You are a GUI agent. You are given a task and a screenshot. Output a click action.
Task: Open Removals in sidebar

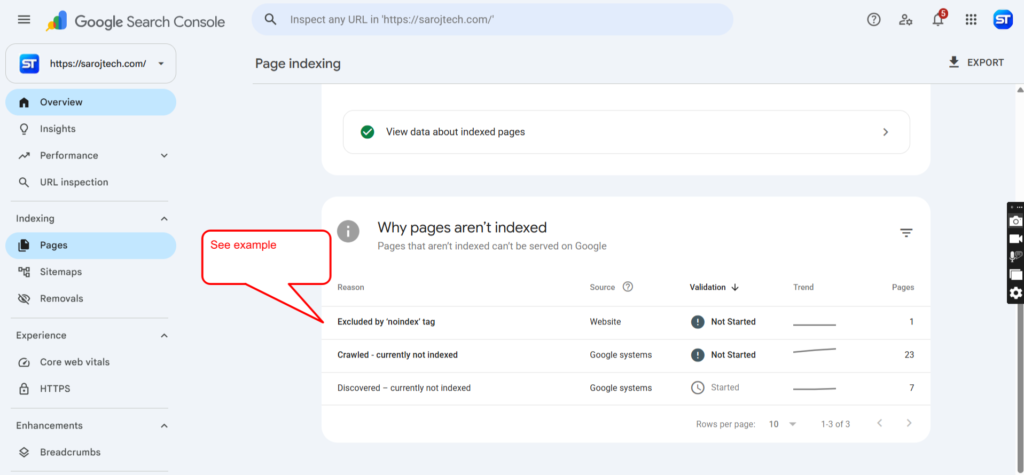pos(91,299)
